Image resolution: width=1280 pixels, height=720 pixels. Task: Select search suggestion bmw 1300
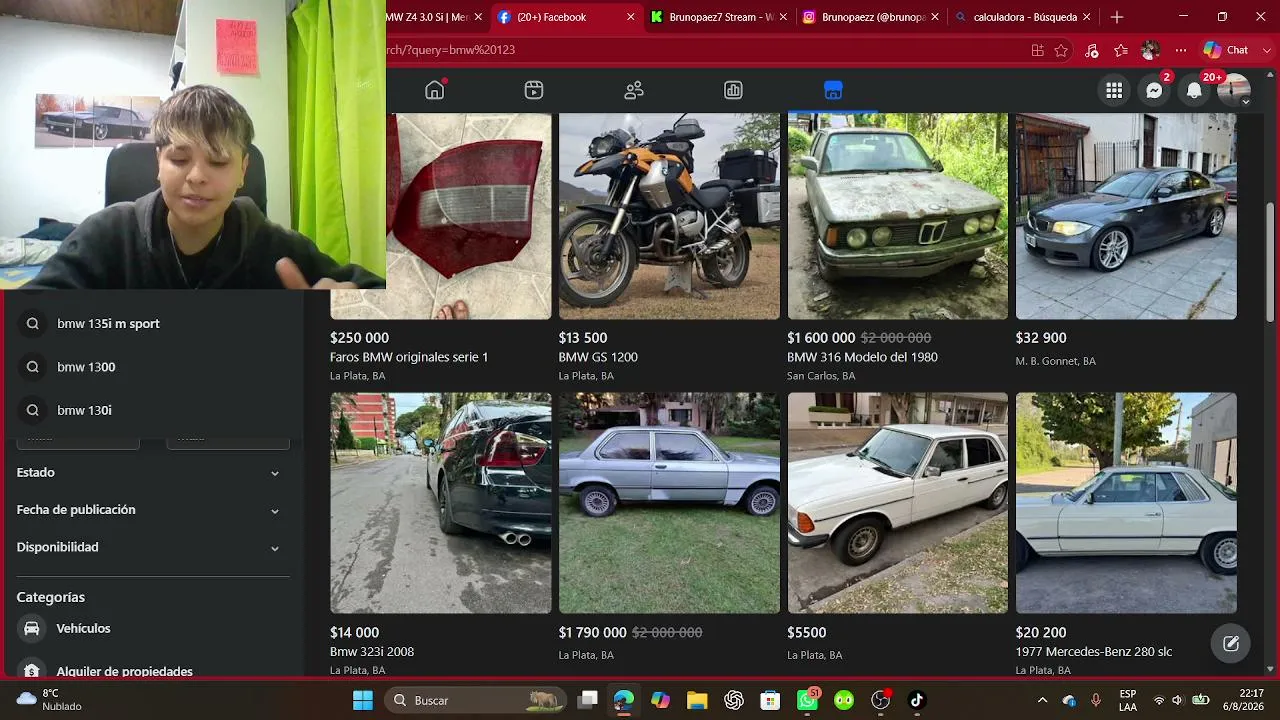(153, 367)
